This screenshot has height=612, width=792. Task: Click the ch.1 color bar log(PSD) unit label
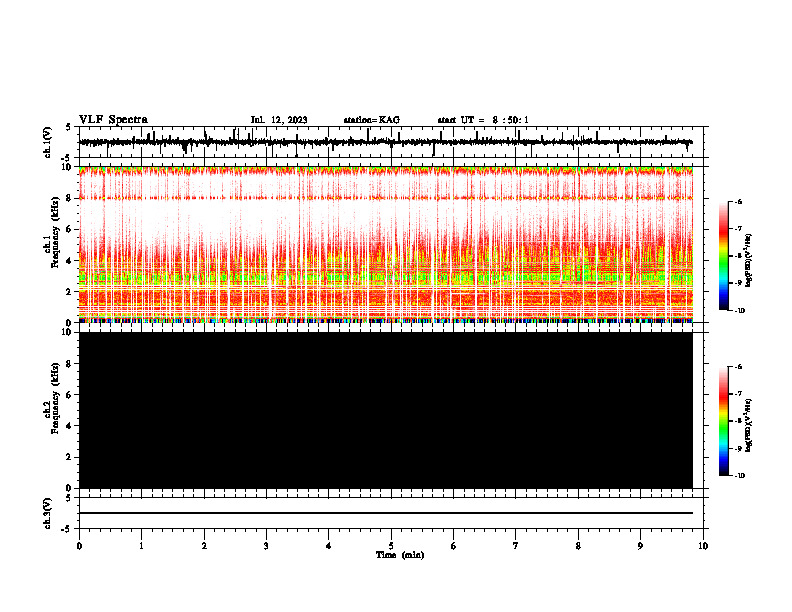point(749,260)
